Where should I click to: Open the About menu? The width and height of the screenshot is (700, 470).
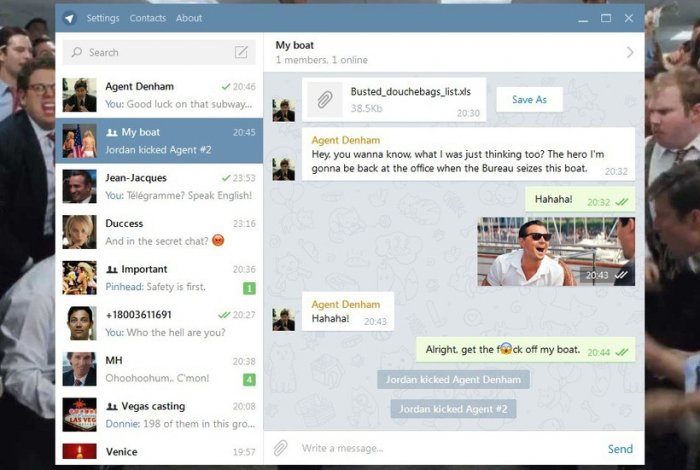189,18
